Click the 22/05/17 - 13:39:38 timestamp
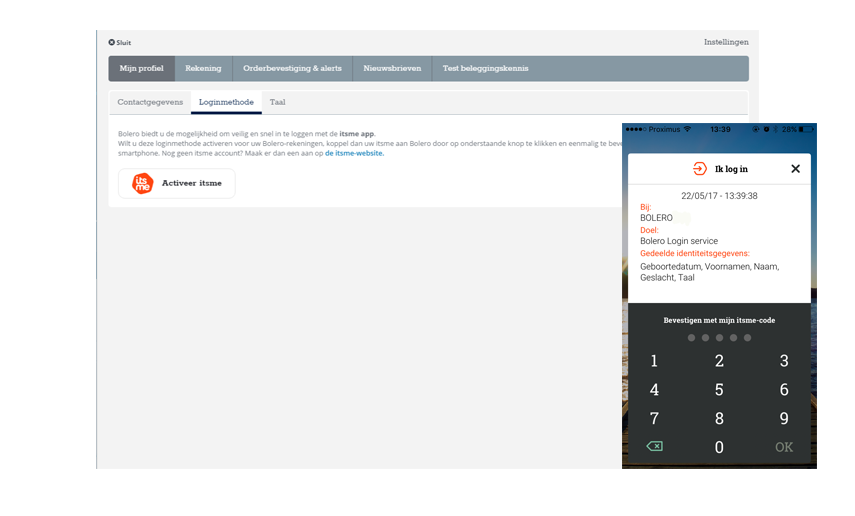 [x=719, y=196]
